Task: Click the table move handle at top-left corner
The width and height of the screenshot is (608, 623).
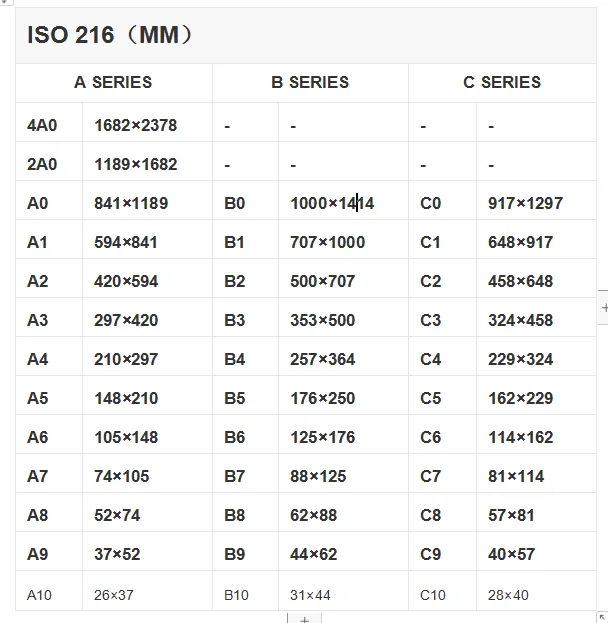Action: coord(5,4)
